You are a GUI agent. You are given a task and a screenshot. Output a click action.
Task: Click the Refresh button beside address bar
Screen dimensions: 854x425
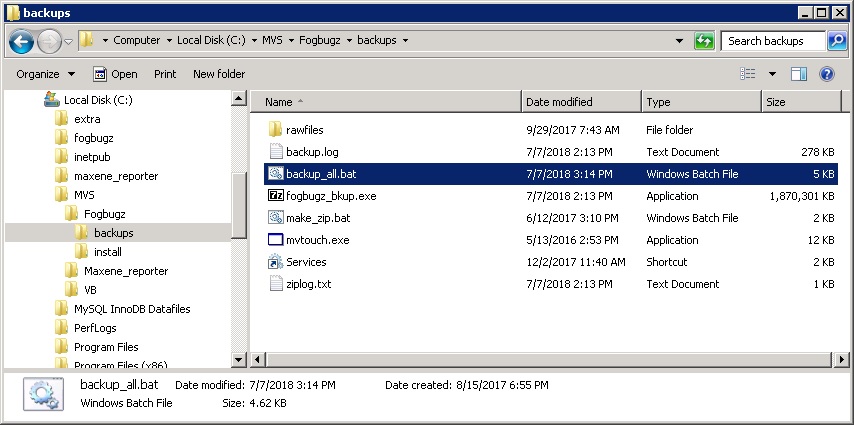click(x=705, y=41)
